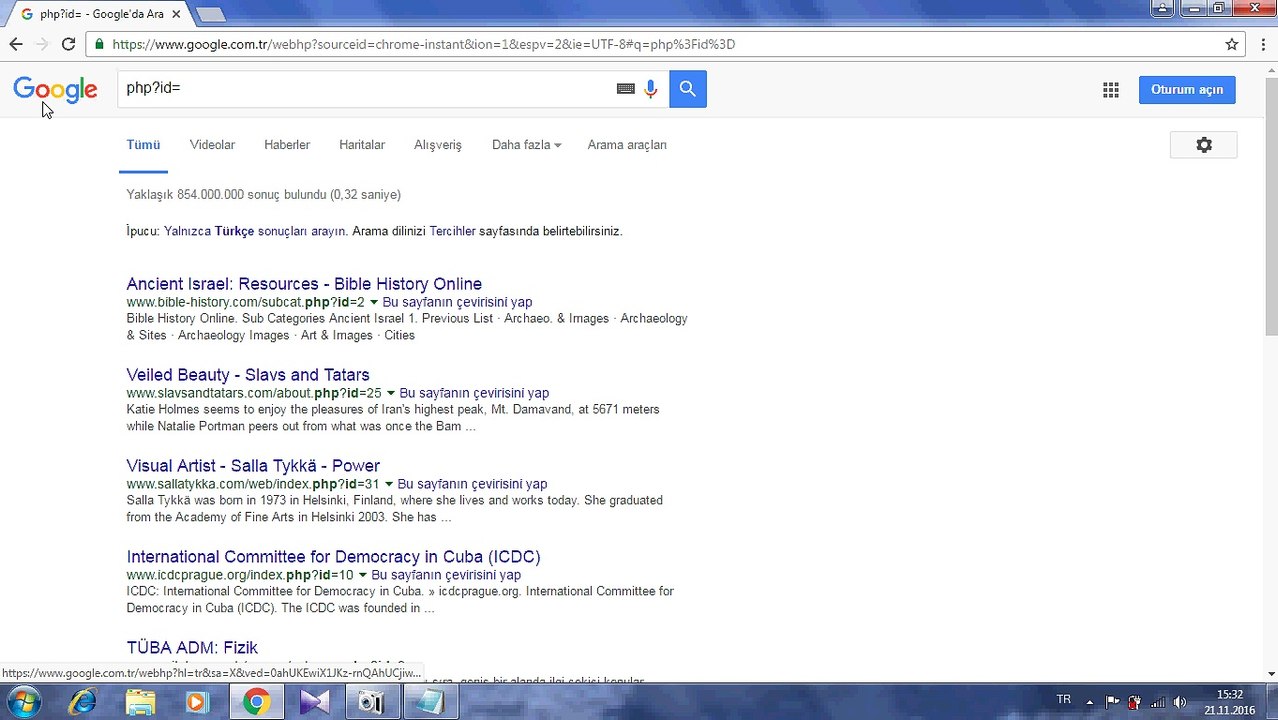The height and width of the screenshot is (720, 1278).
Task: Expand dropdown arrow next to sallatykka.com URL
Action: (389, 484)
